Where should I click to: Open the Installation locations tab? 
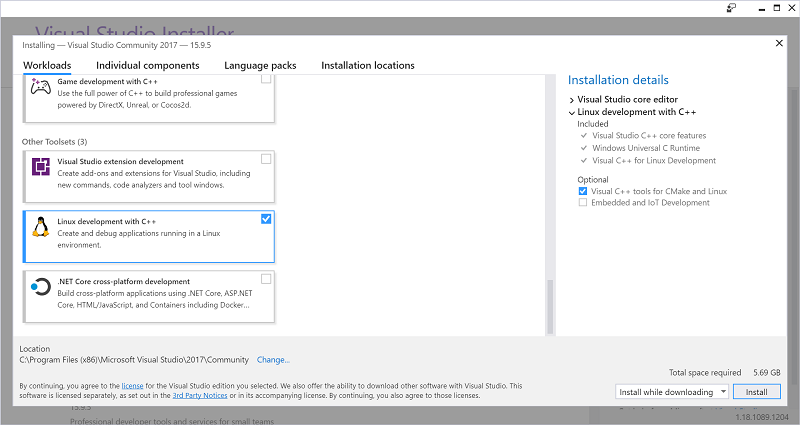tap(368, 65)
